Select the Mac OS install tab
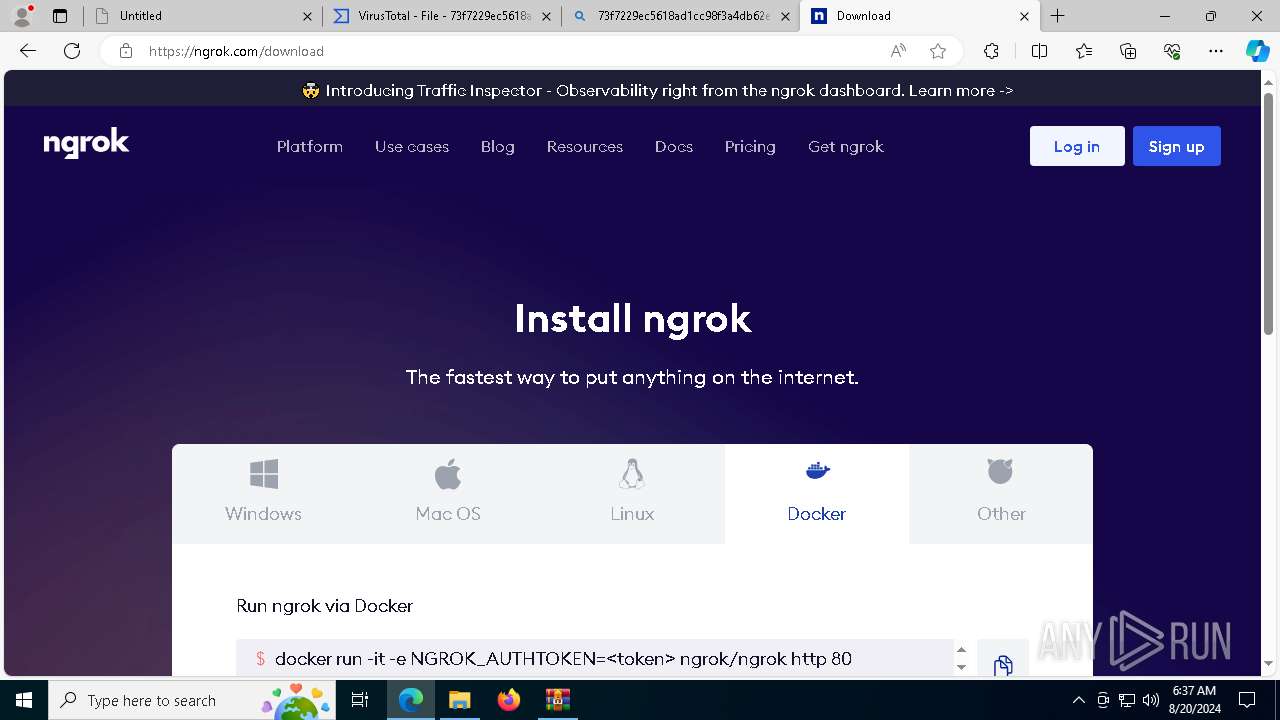Image resolution: width=1280 pixels, height=720 pixels. pos(448,493)
